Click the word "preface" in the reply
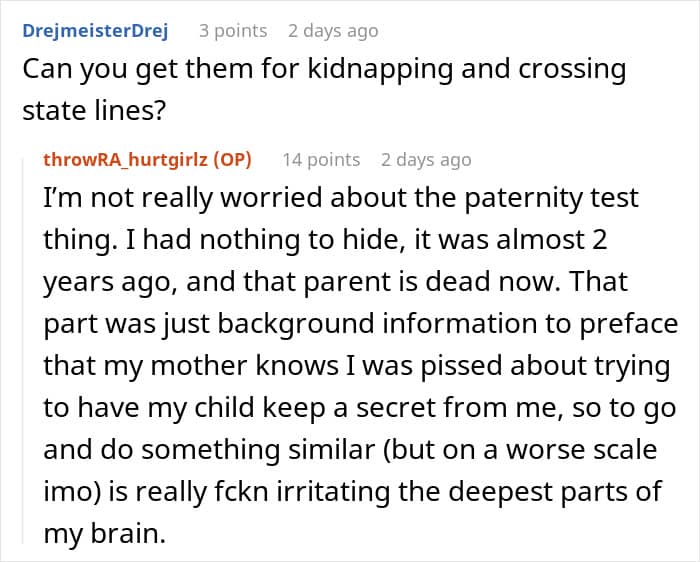The height and width of the screenshot is (562, 700). click(x=630, y=325)
